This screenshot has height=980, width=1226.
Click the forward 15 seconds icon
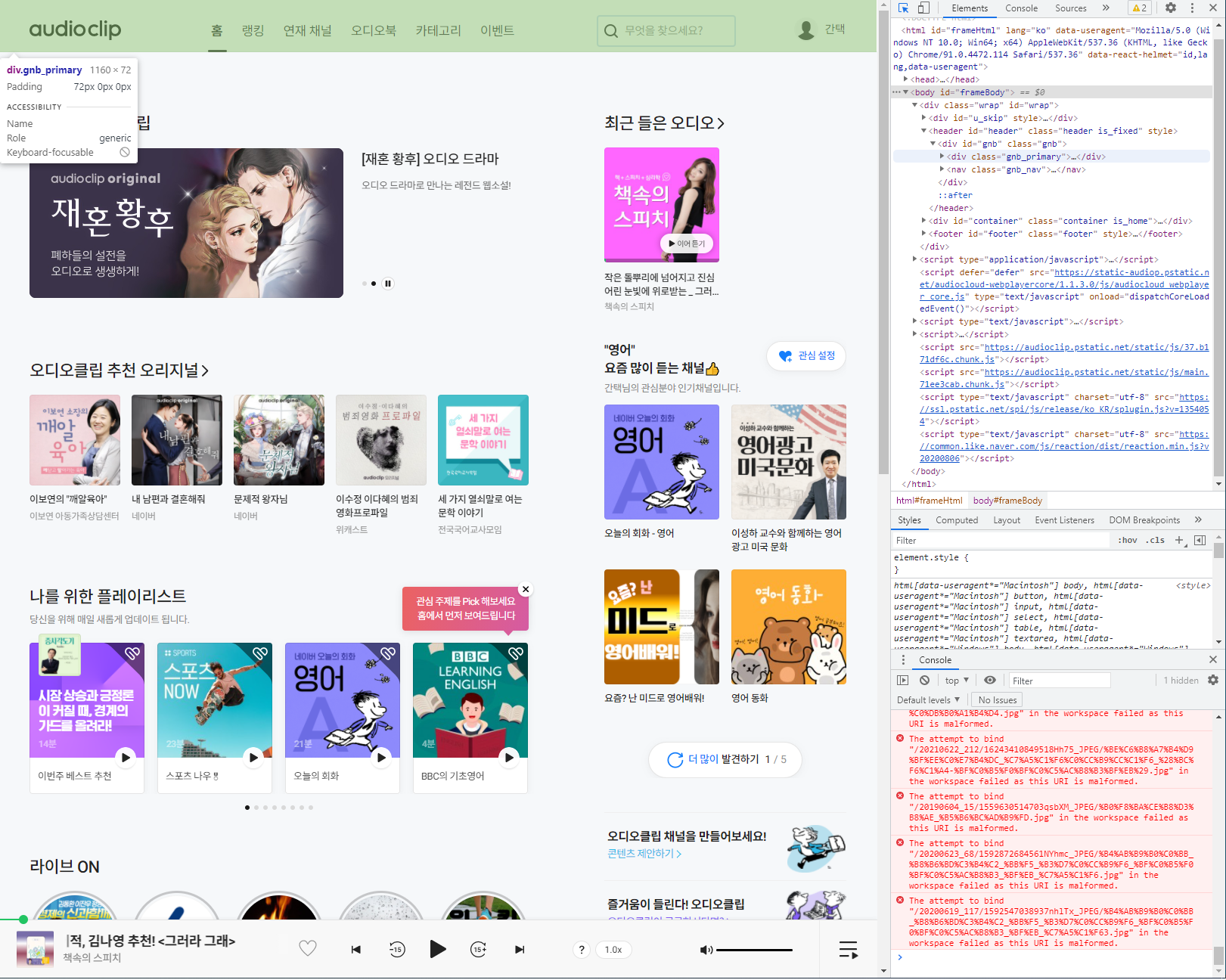[479, 949]
